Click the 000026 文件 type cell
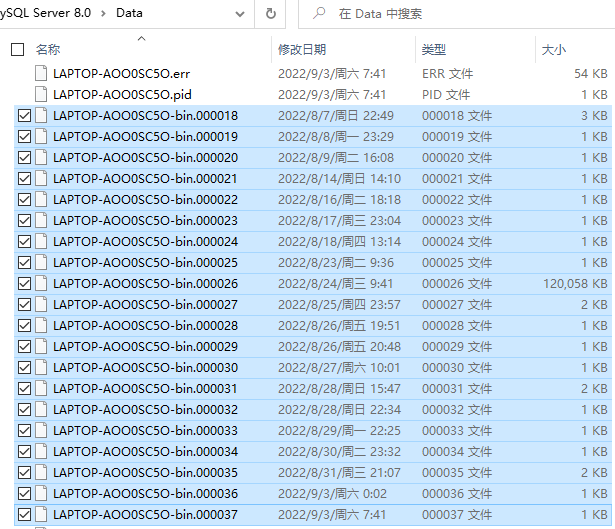The width and height of the screenshot is (615, 529). point(457,284)
